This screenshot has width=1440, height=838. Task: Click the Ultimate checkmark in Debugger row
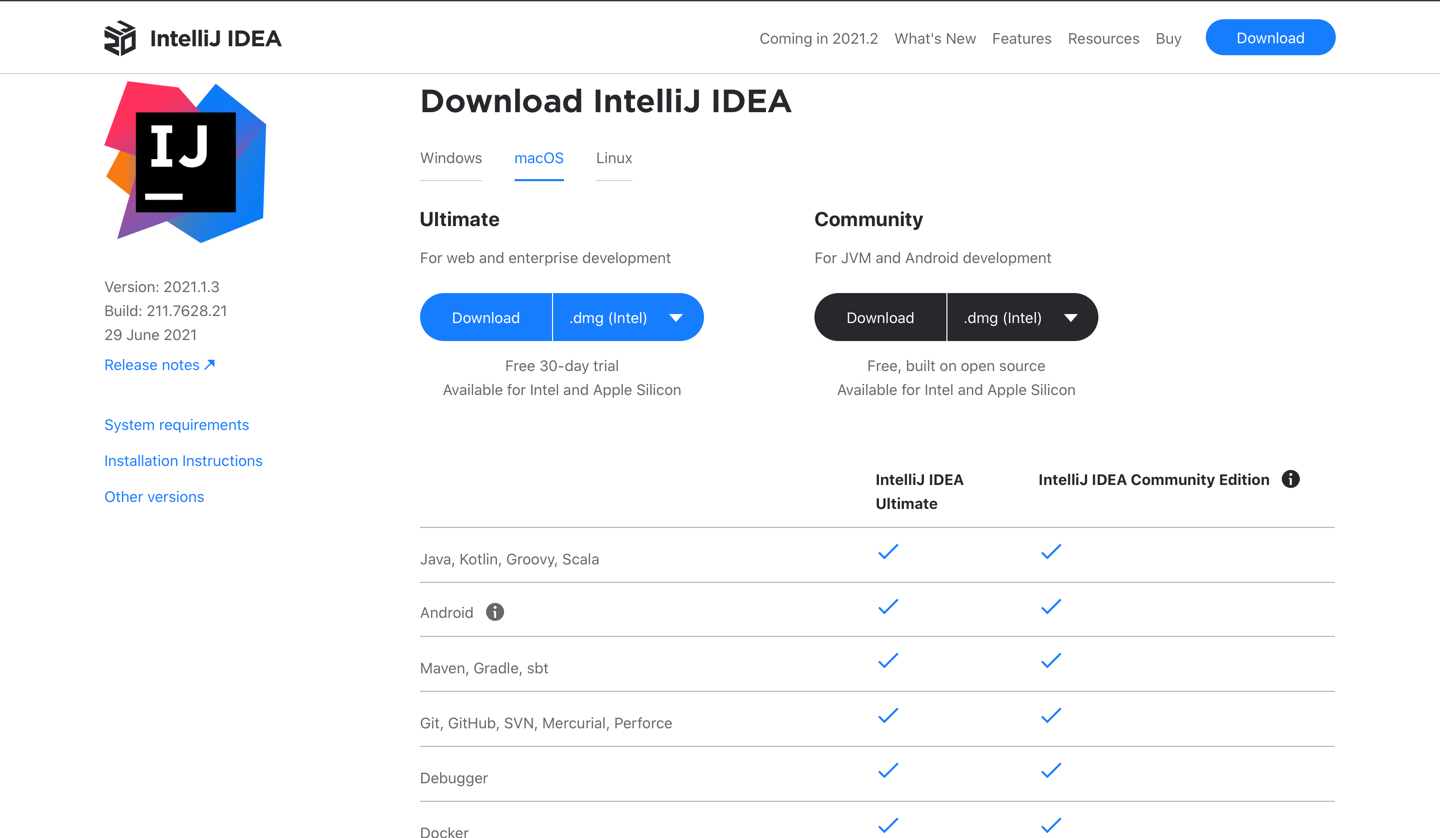(888, 770)
